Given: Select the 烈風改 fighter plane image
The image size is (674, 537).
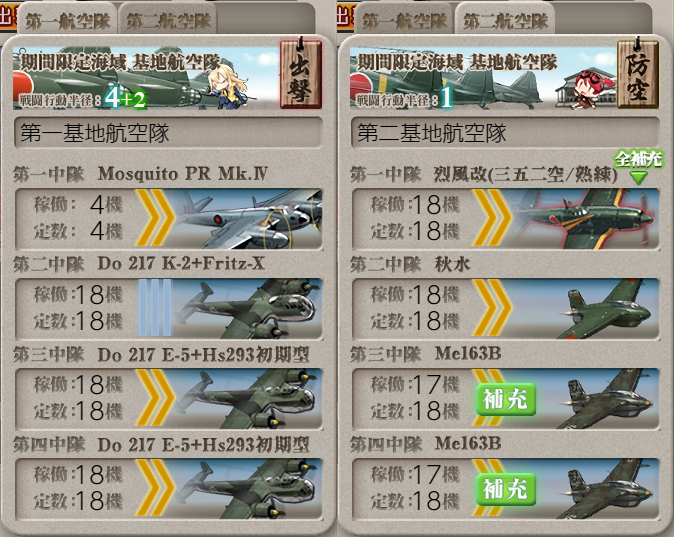Looking at the screenshot, I should pyautogui.click(x=585, y=219).
